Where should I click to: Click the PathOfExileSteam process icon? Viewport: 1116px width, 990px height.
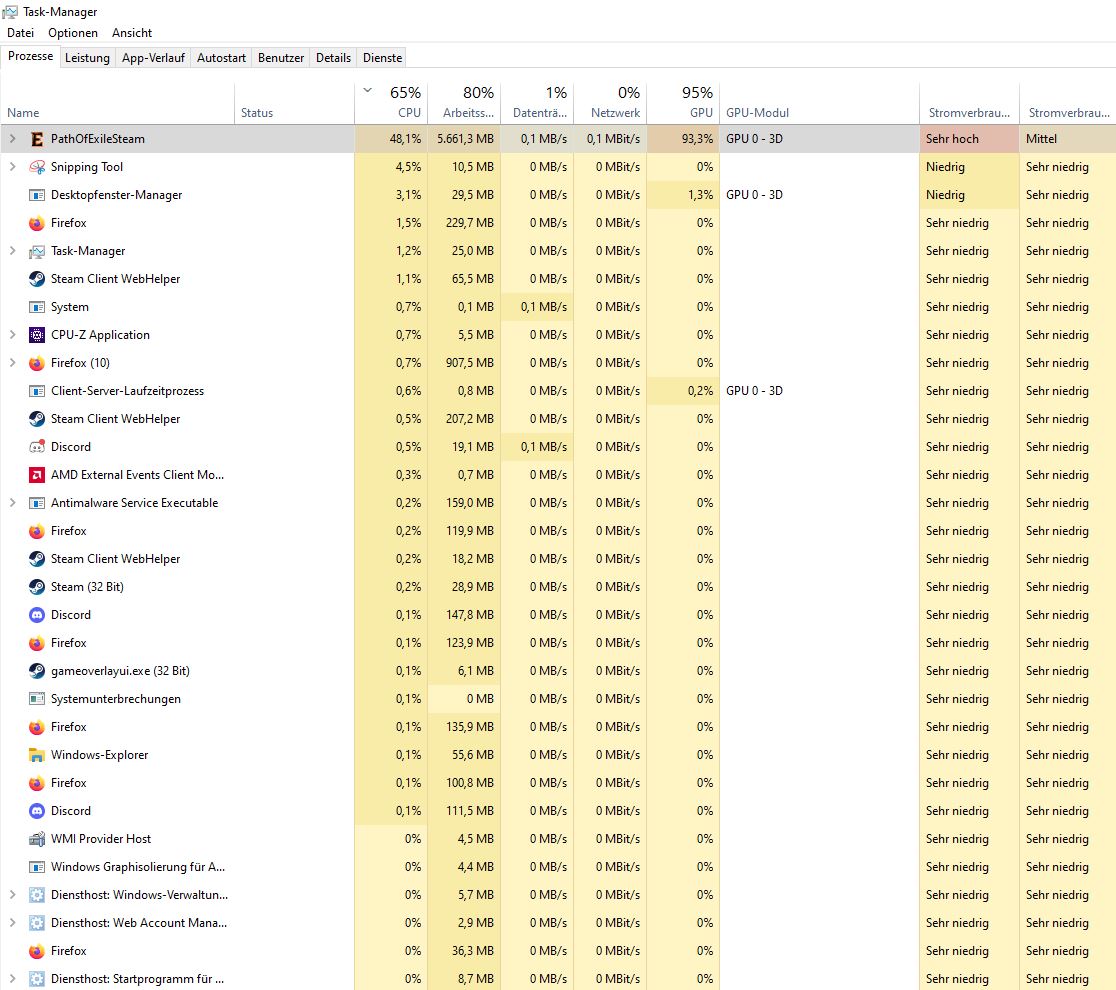37,139
